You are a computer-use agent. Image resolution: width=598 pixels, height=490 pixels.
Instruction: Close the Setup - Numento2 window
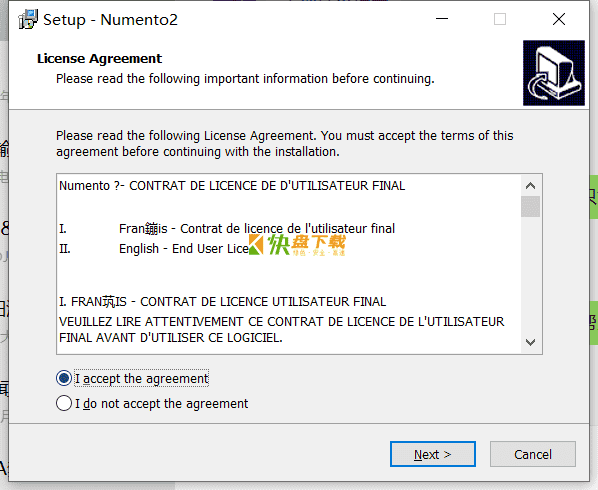559,19
